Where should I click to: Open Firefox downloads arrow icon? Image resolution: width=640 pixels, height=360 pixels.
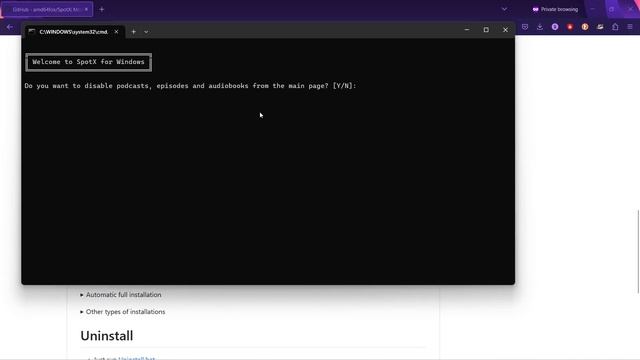(x=540, y=27)
